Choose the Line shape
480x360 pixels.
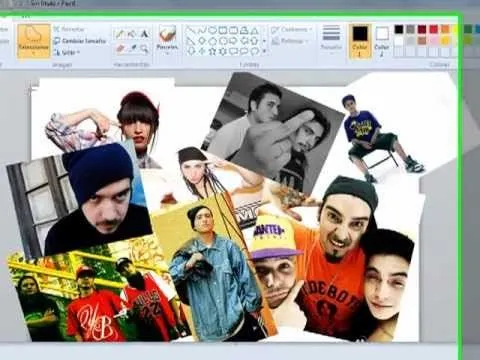point(191,31)
